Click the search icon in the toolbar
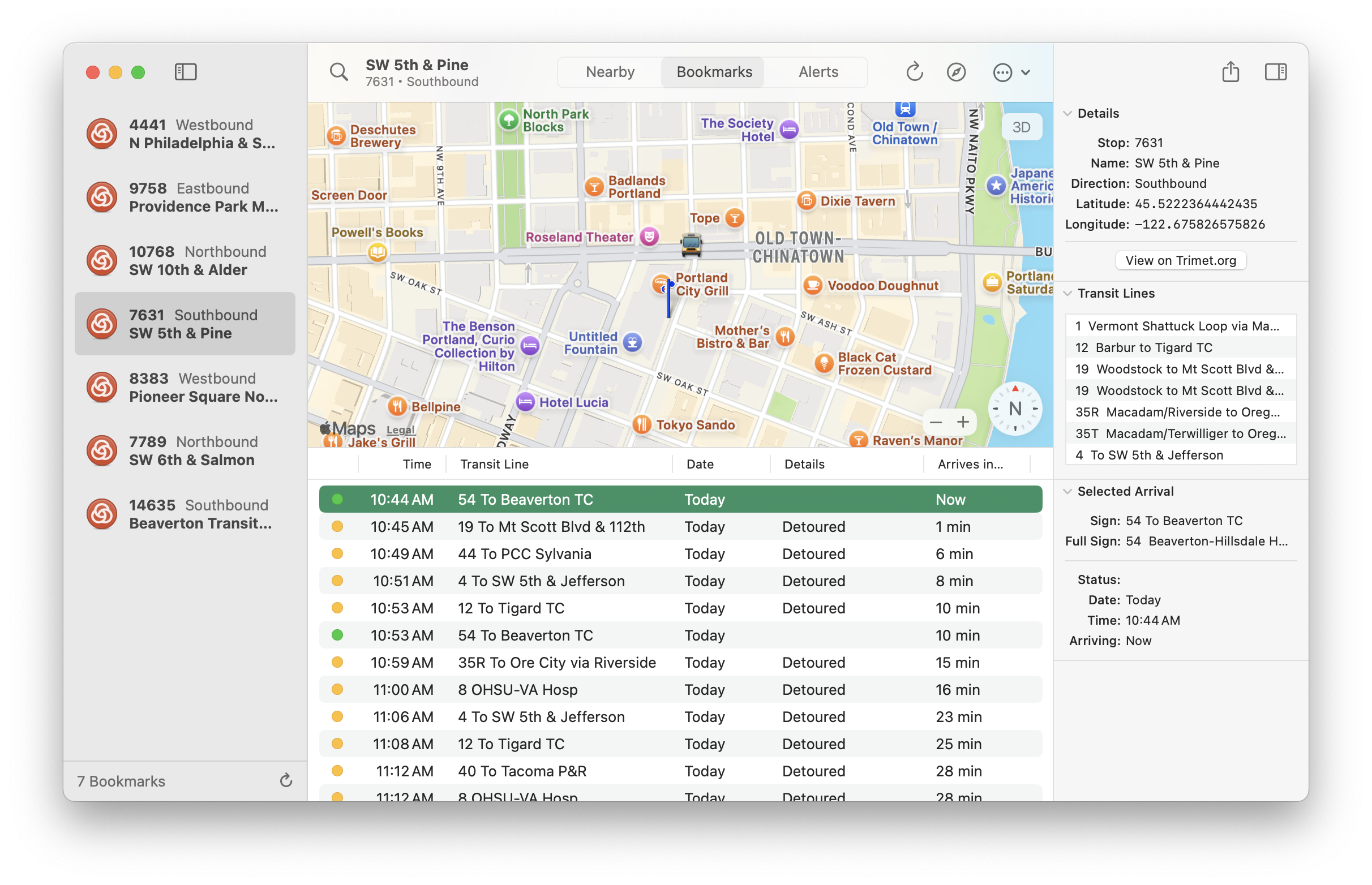 click(x=339, y=72)
